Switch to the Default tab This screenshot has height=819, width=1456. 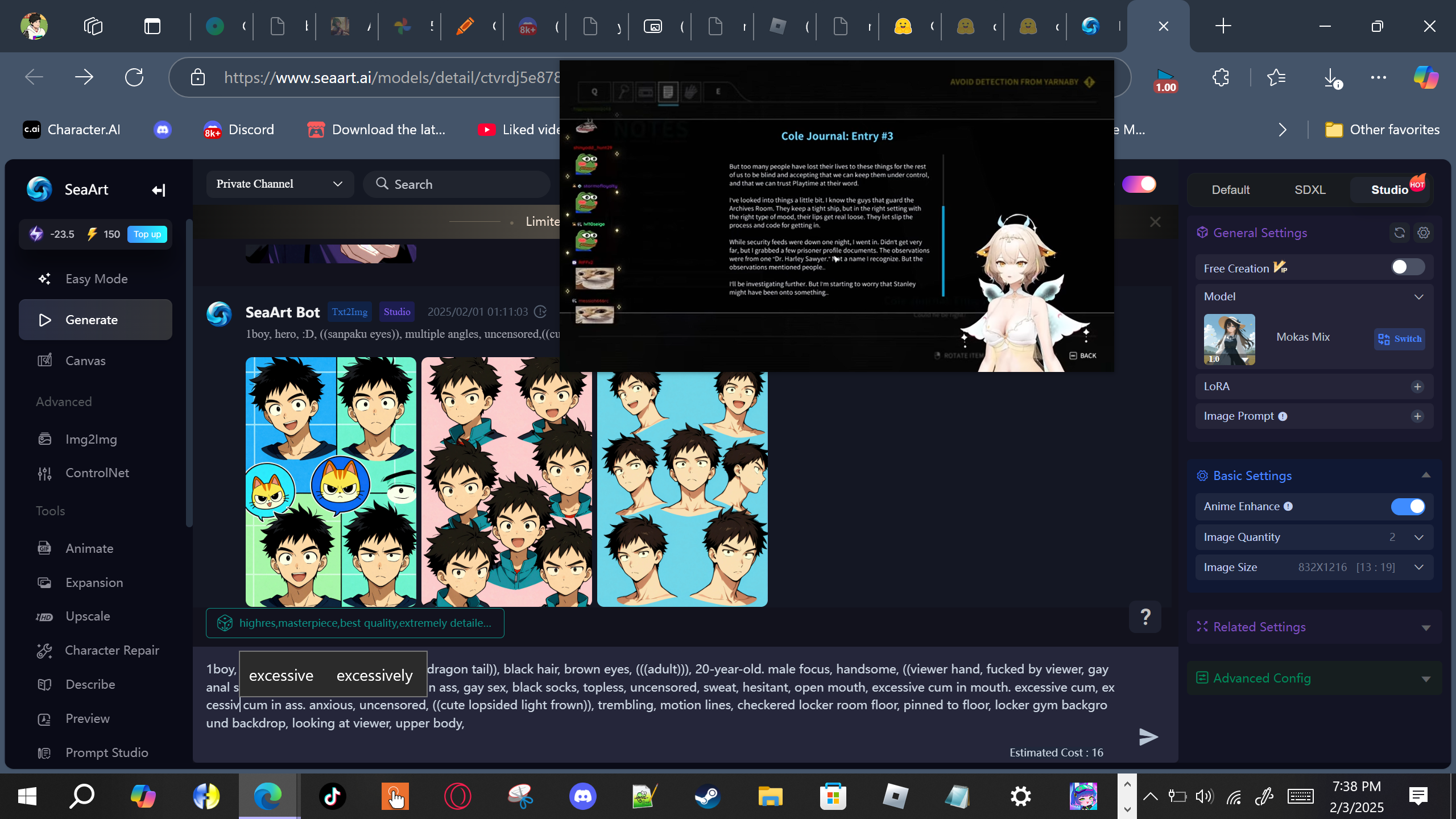click(x=1230, y=190)
